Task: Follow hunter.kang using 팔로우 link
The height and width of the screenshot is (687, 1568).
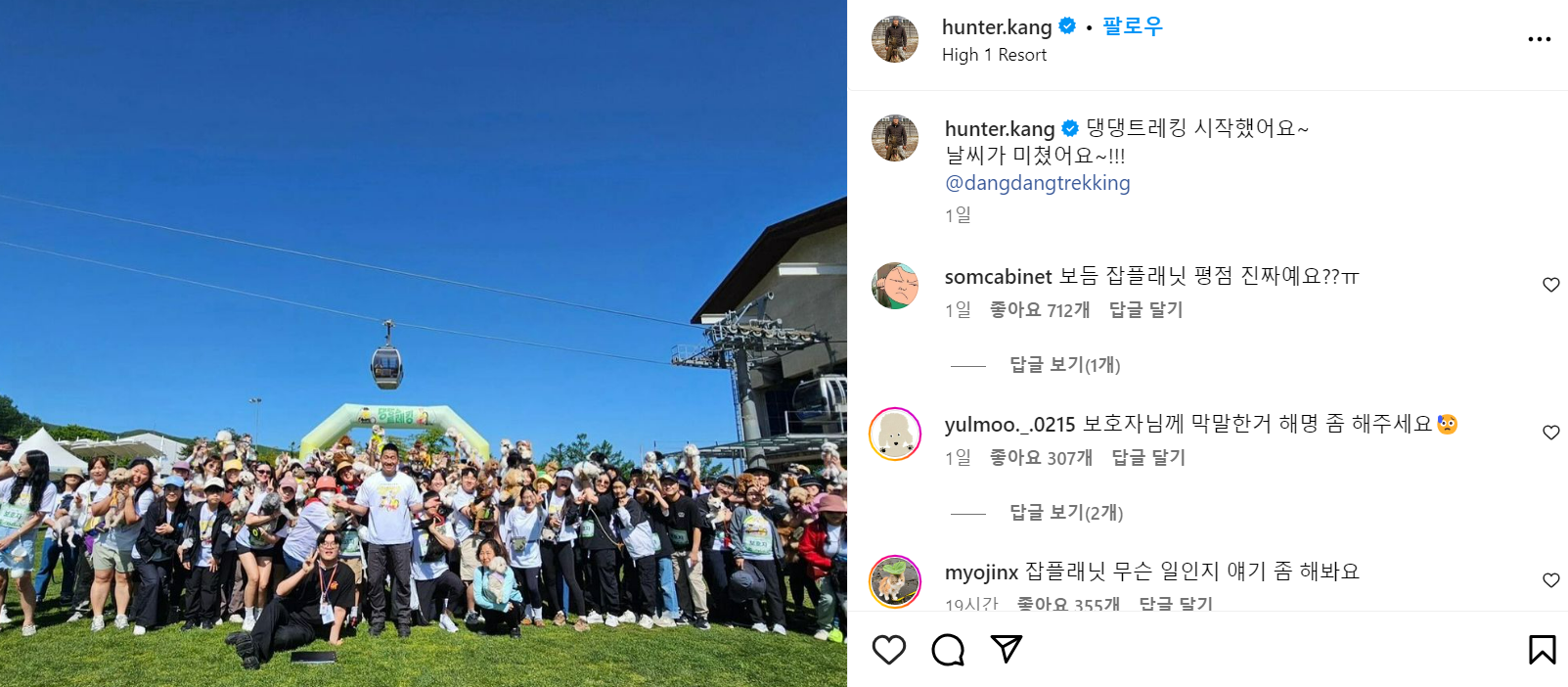Action: [1132, 26]
